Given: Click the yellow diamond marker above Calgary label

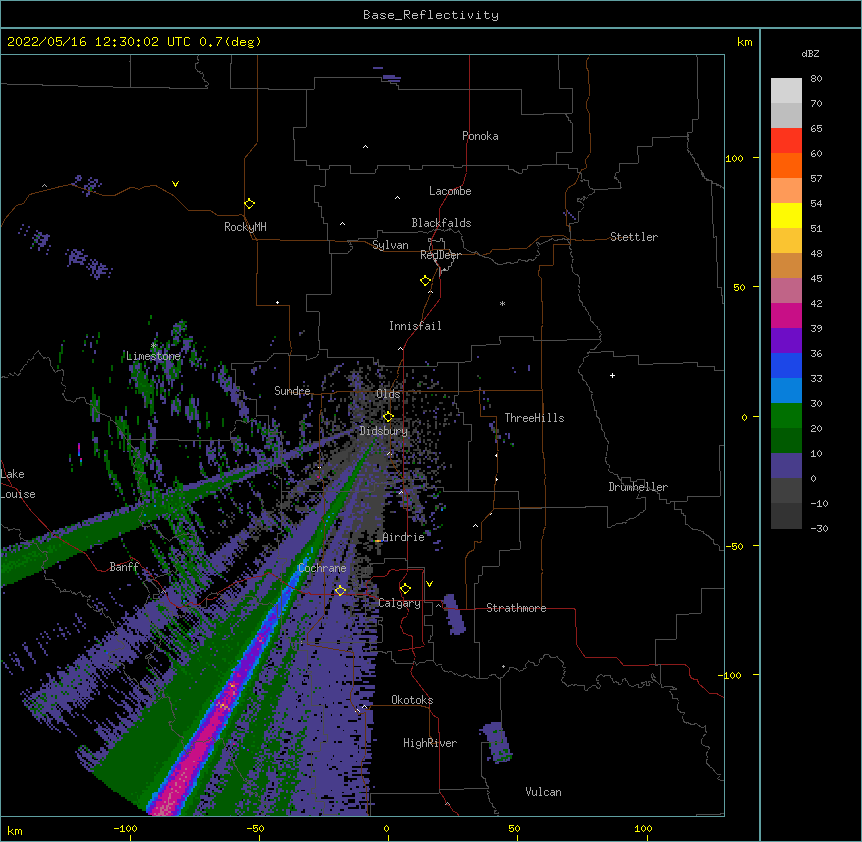Looking at the screenshot, I should click(405, 589).
